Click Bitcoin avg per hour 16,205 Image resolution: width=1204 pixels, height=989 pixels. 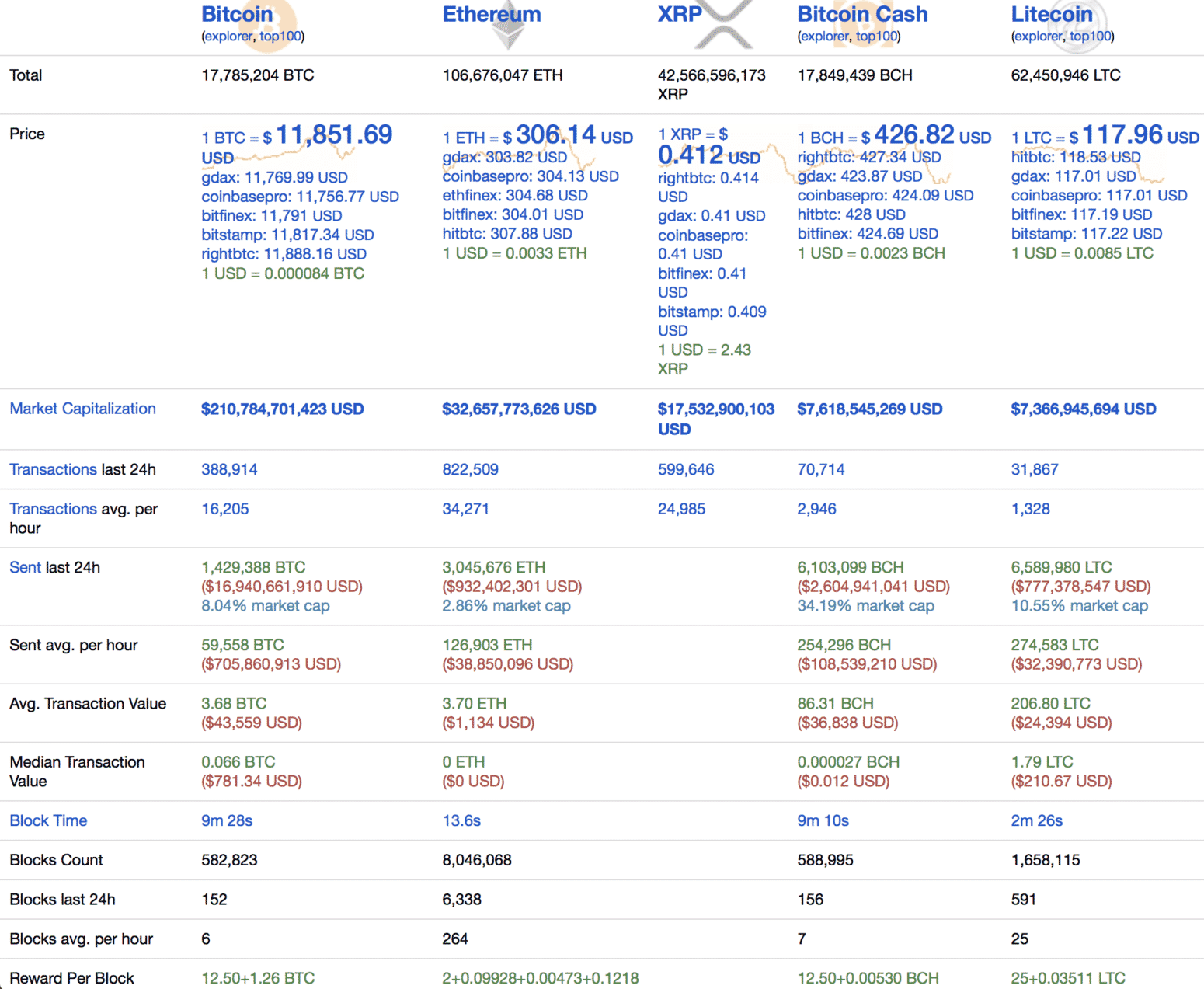[225, 509]
